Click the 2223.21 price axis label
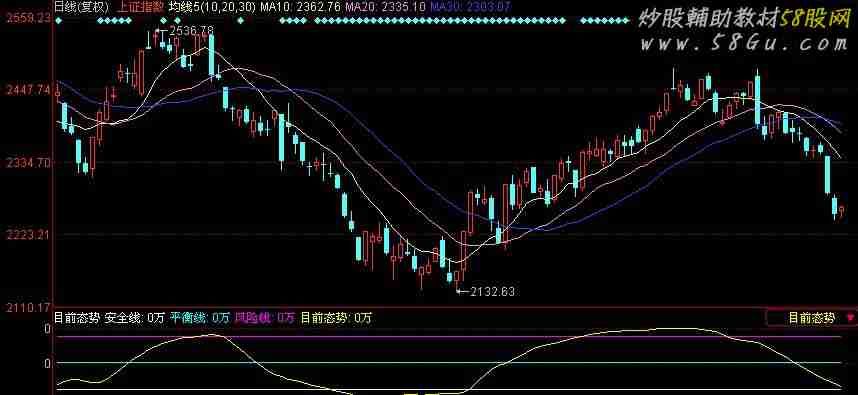The height and width of the screenshot is (395, 858). coord(28,235)
